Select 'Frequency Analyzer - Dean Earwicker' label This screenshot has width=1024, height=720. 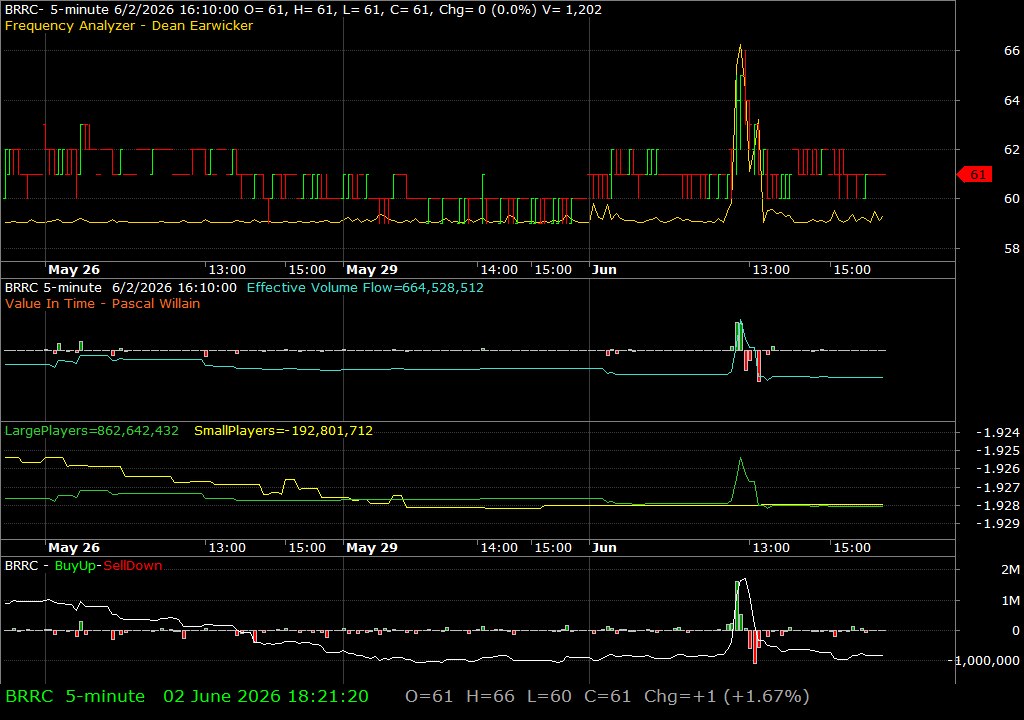click(129, 25)
